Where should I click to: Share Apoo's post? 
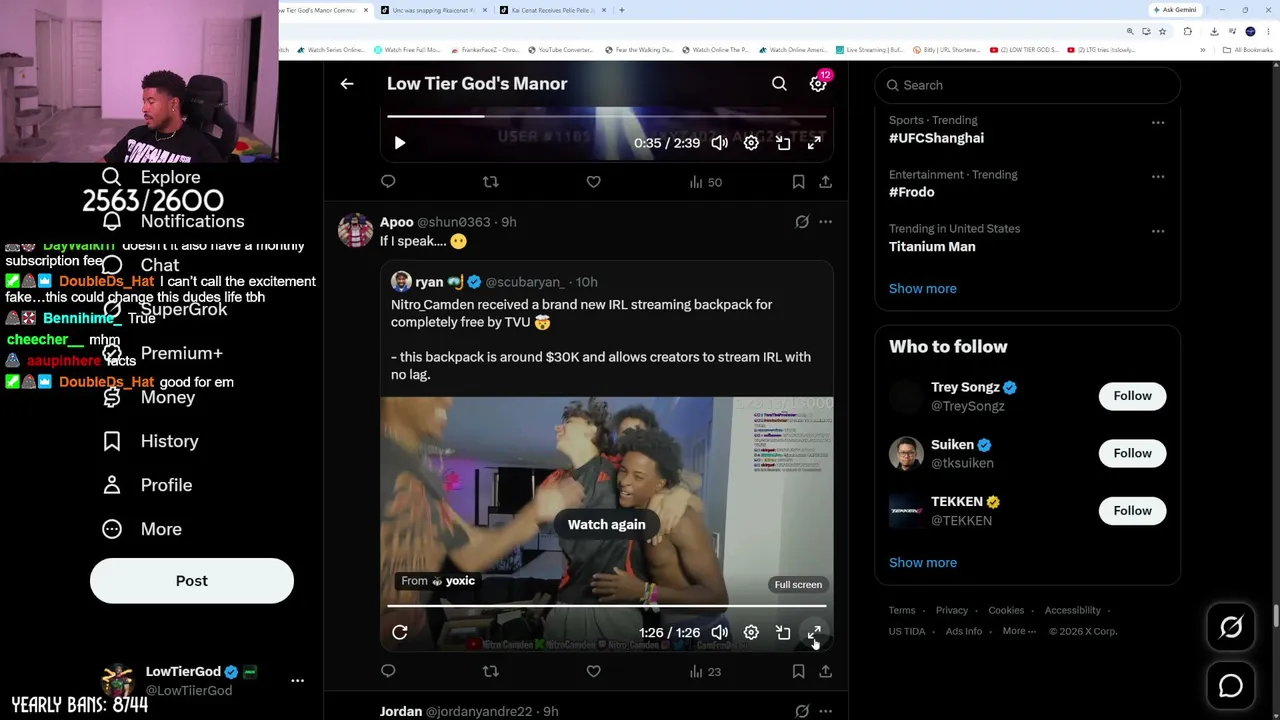click(825, 671)
